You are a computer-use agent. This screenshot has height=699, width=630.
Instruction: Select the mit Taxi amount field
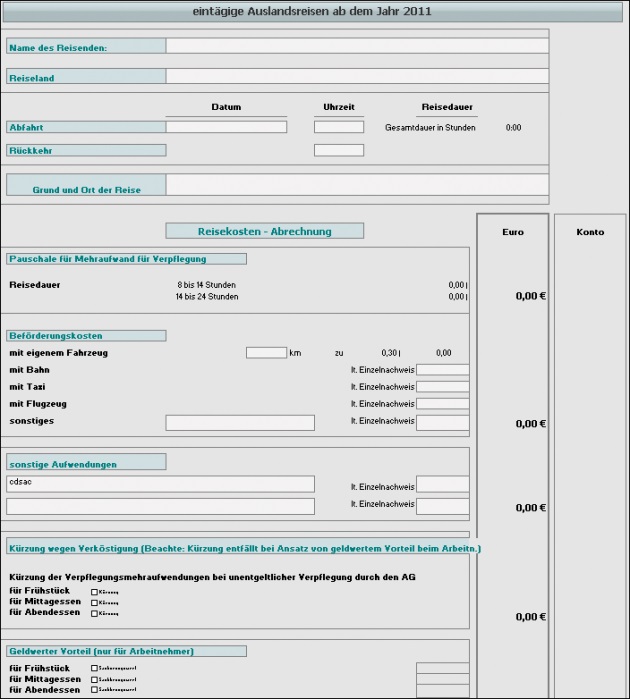tap(442, 387)
